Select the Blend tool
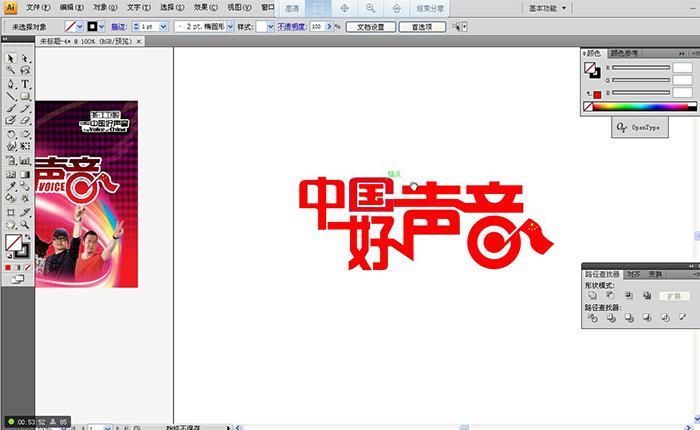700x430 pixels. tap(25, 186)
